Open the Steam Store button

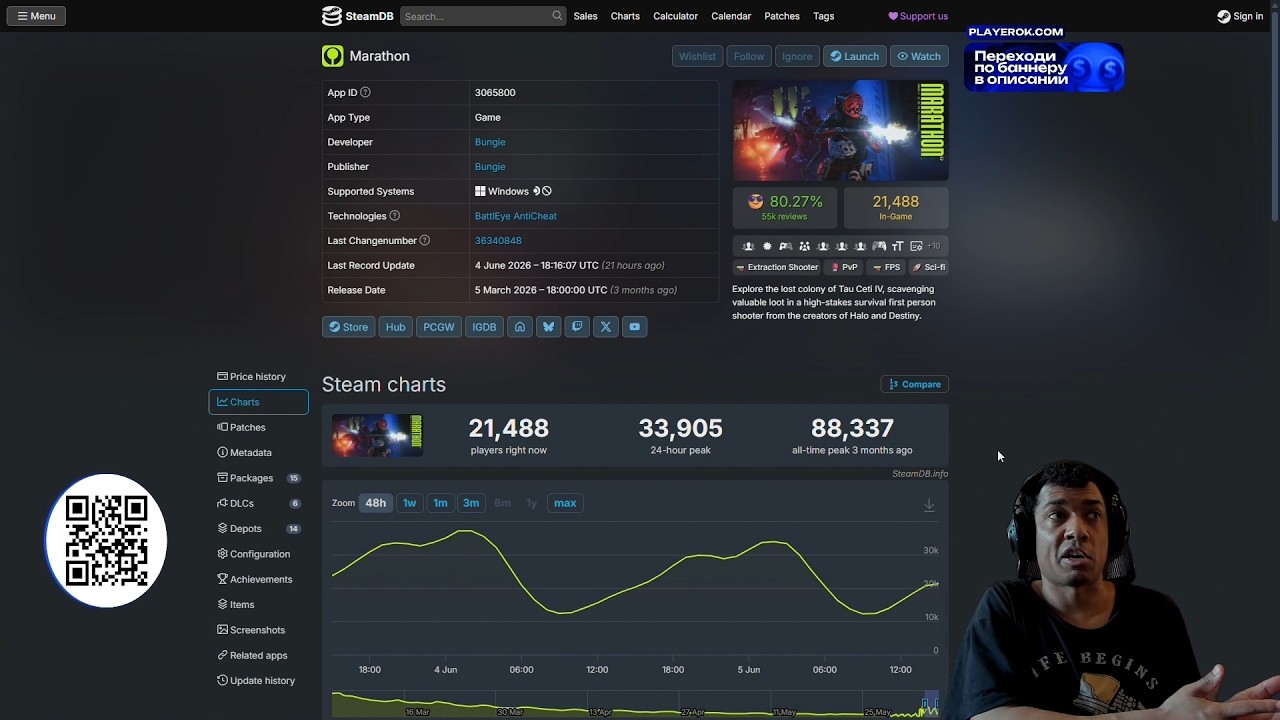coord(348,327)
